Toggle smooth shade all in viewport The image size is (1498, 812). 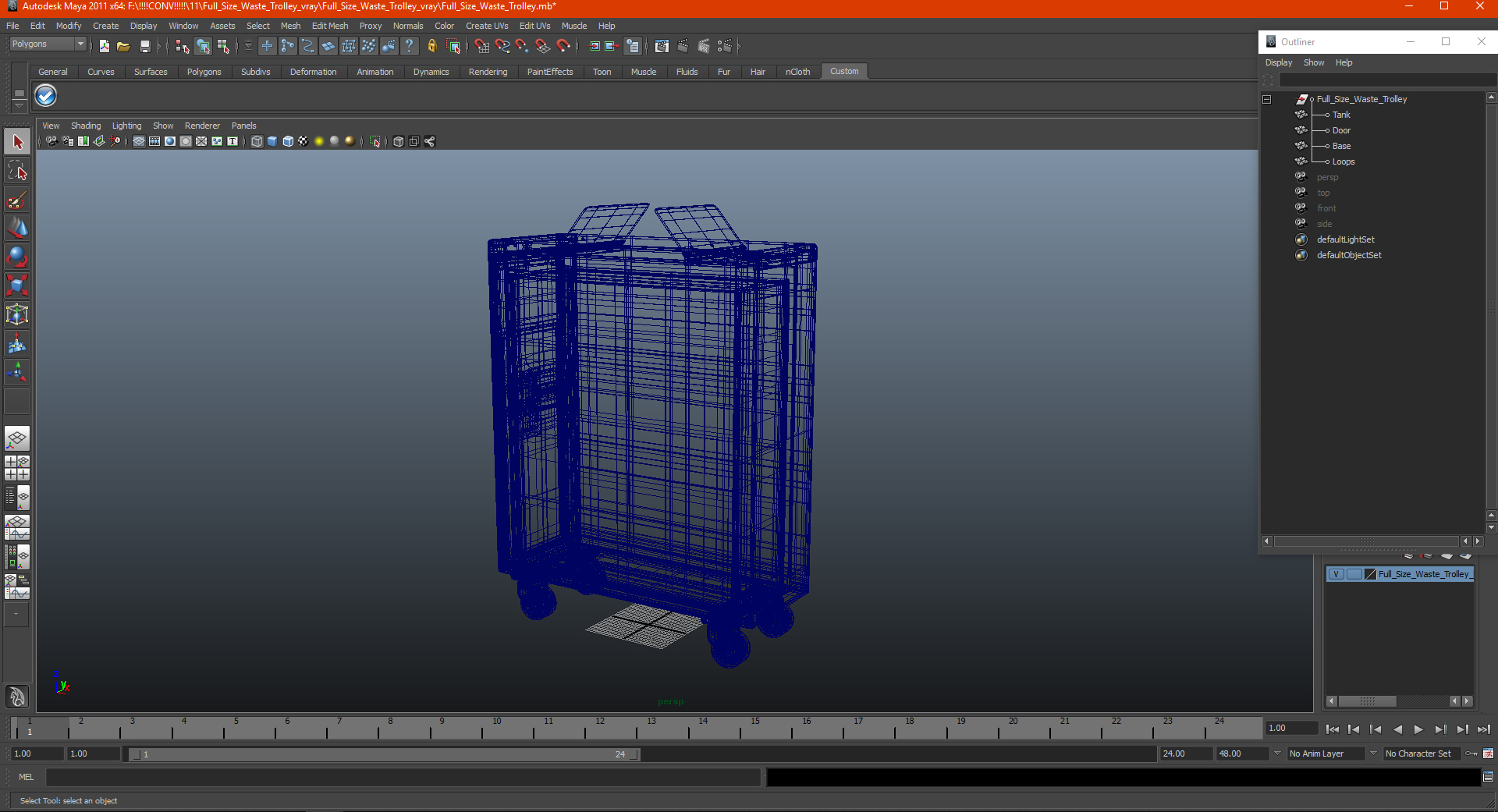(x=272, y=141)
